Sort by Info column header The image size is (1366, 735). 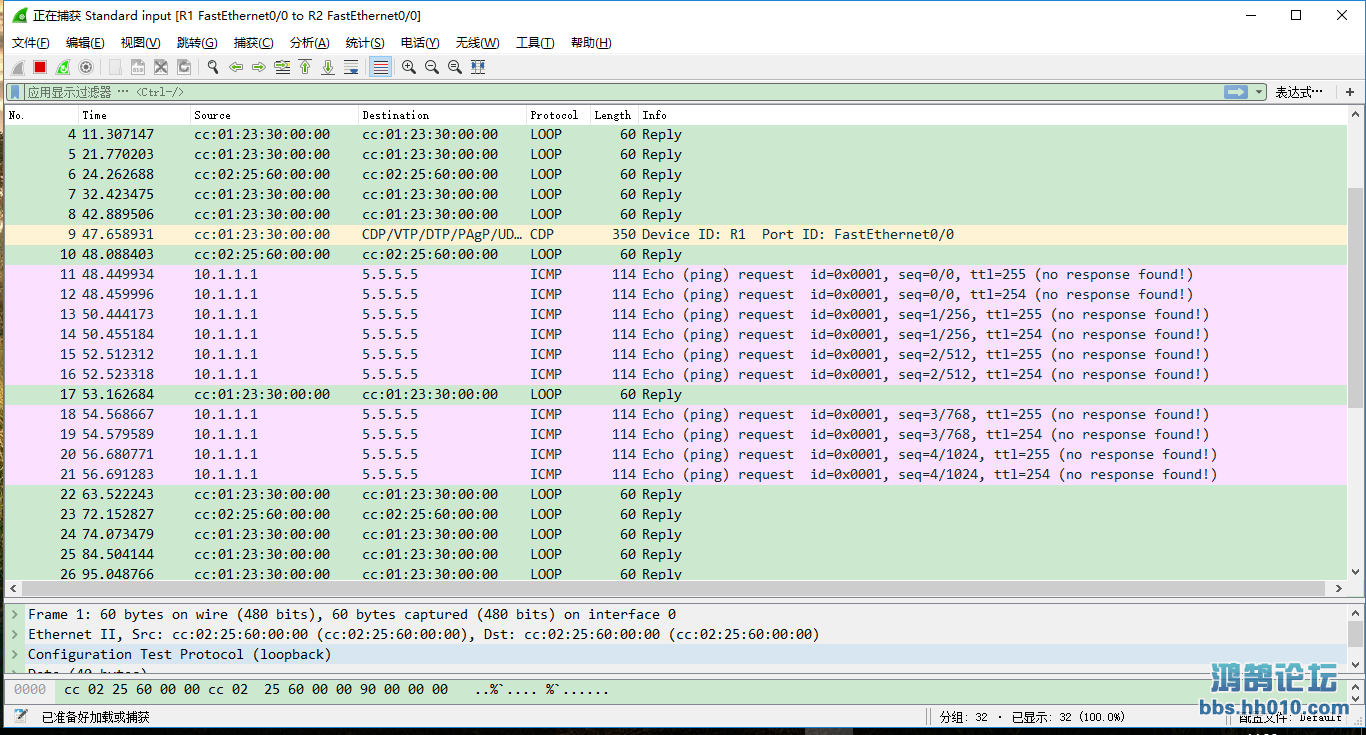coord(992,115)
